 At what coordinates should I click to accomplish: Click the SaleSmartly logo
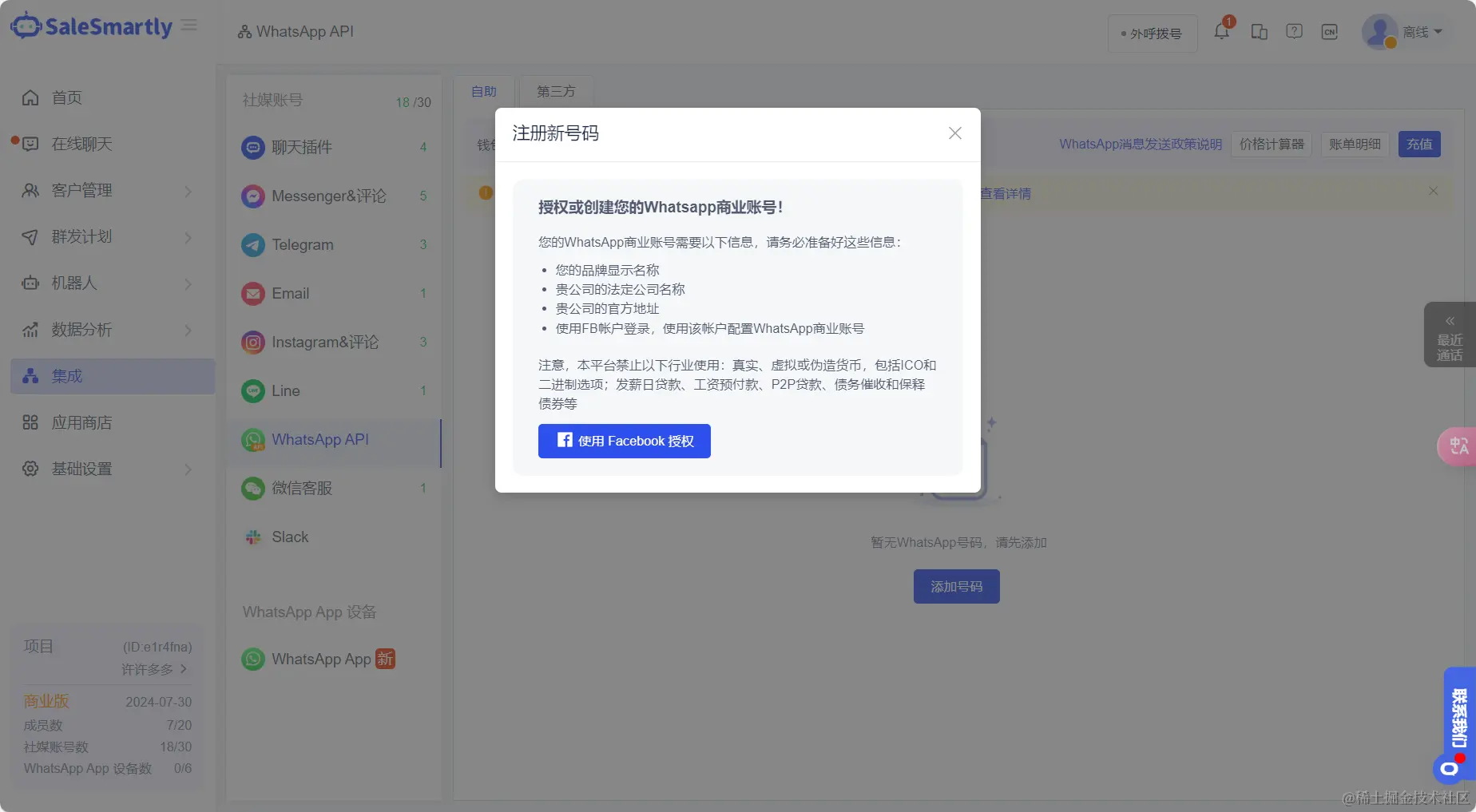tap(91, 26)
